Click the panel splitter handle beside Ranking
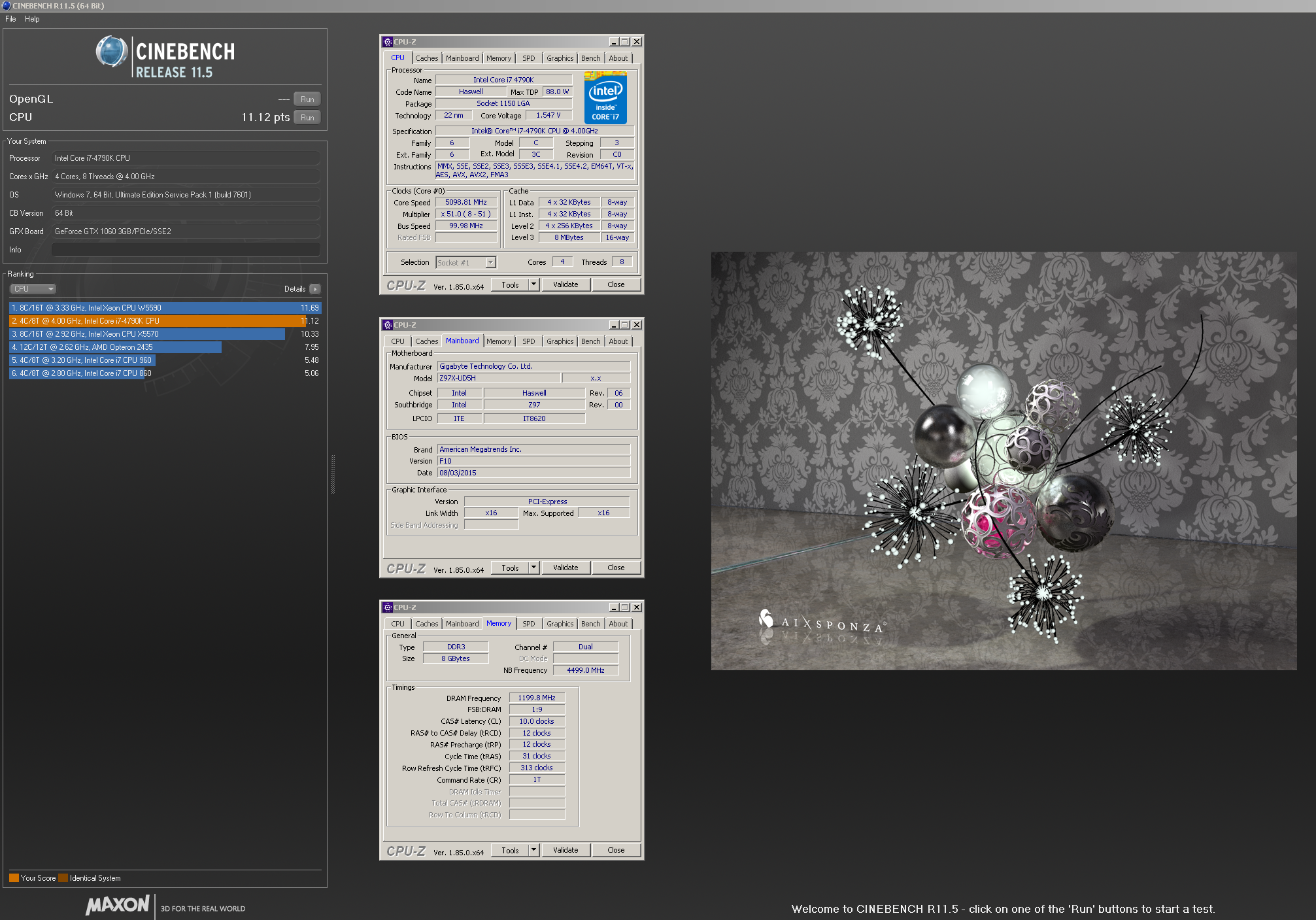1316x920 pixels. pos(333,474)
